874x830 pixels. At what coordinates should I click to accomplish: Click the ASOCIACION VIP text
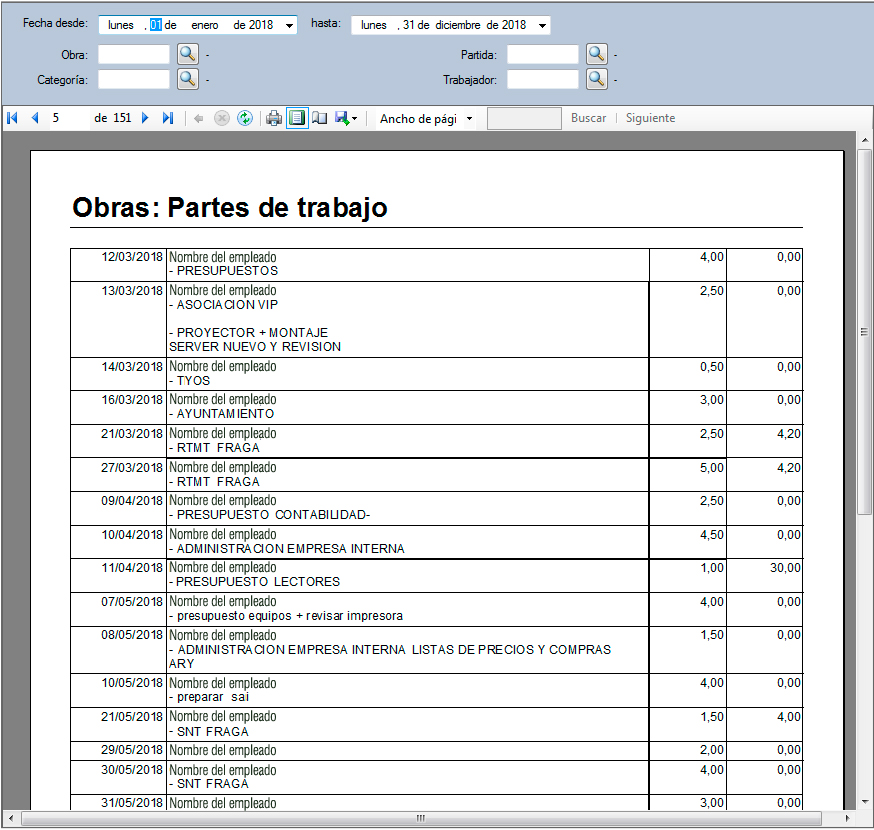[x=227, y=305]
